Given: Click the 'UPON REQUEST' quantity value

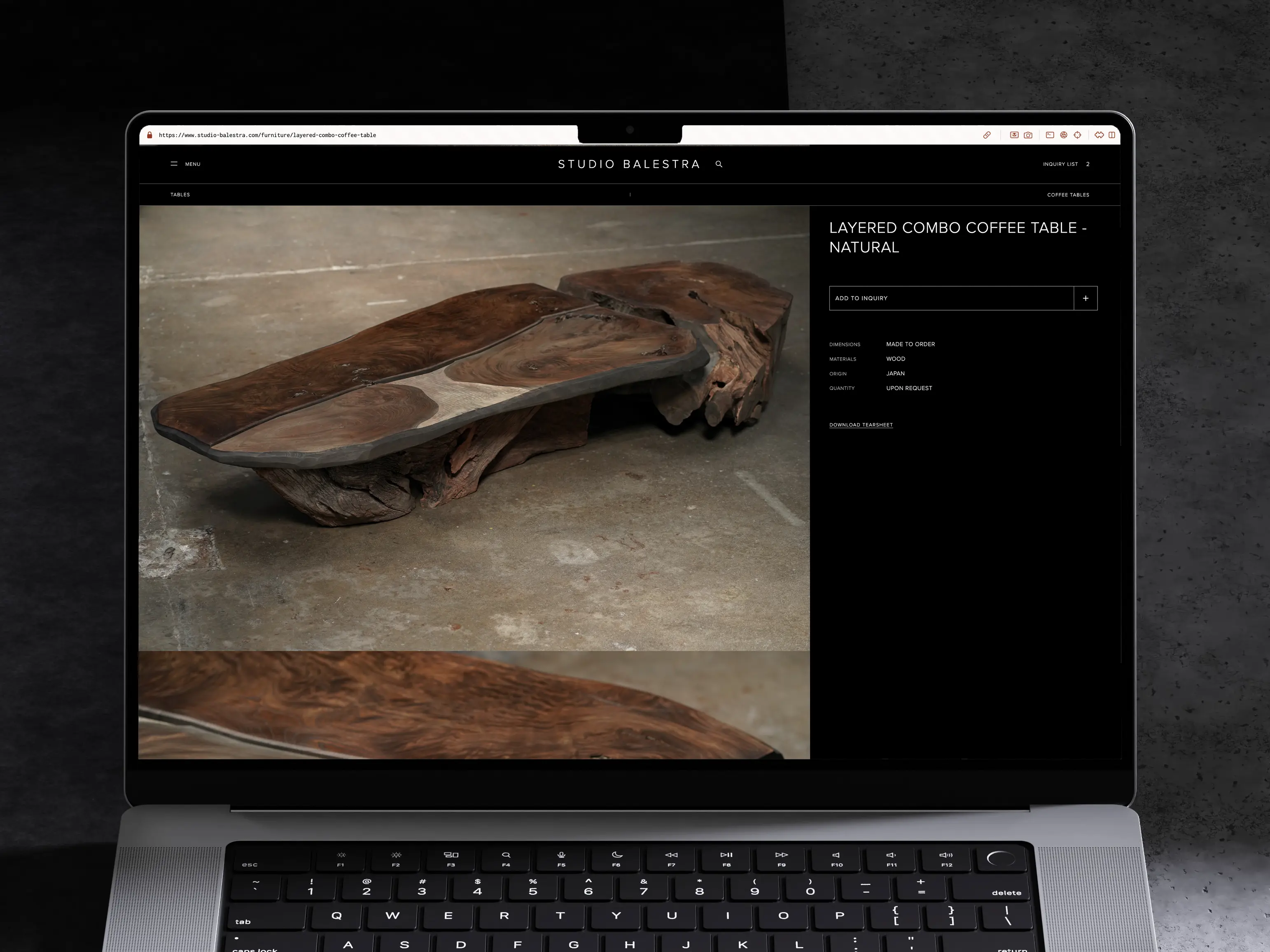Looking at the screenshot, I should (x=909, y=389).
